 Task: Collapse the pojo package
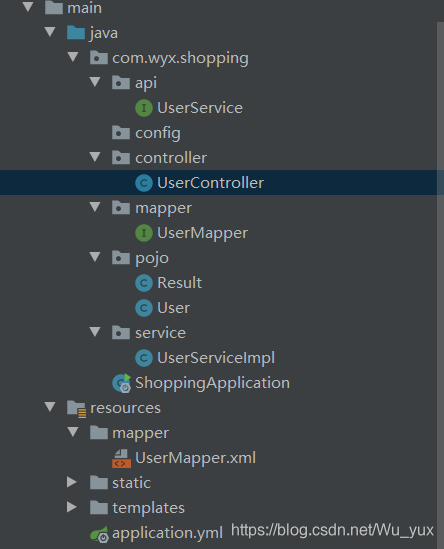tap(95, 257)
